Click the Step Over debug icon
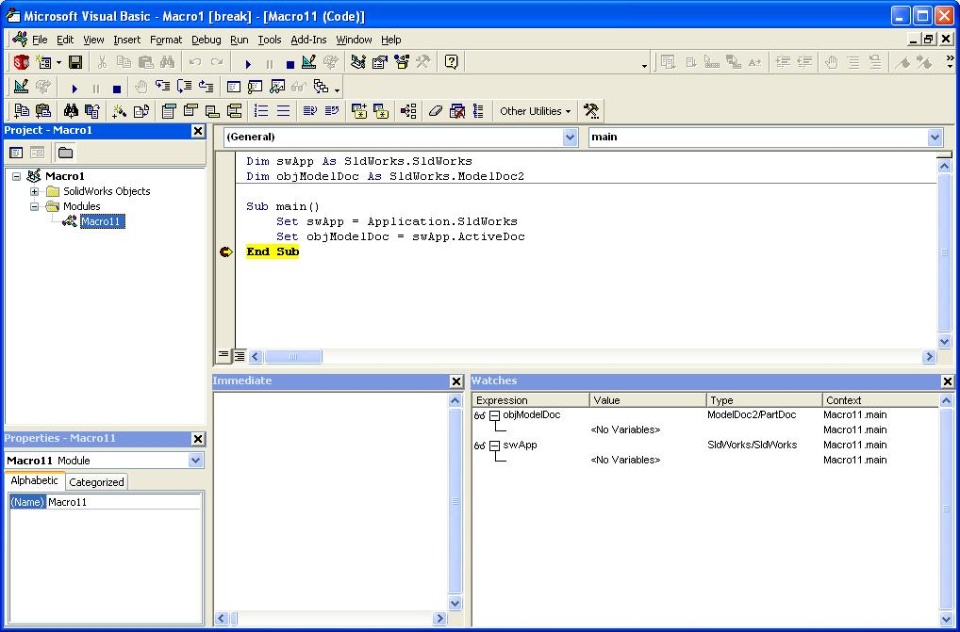Image resolution: width=960 pixels, height=632 pixels. click(184, 87)
